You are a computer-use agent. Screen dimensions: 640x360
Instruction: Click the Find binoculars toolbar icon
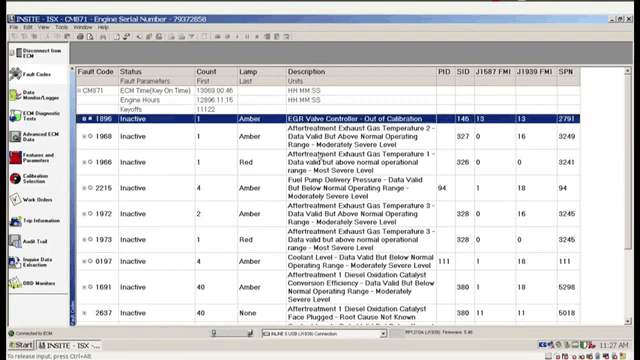103,37
